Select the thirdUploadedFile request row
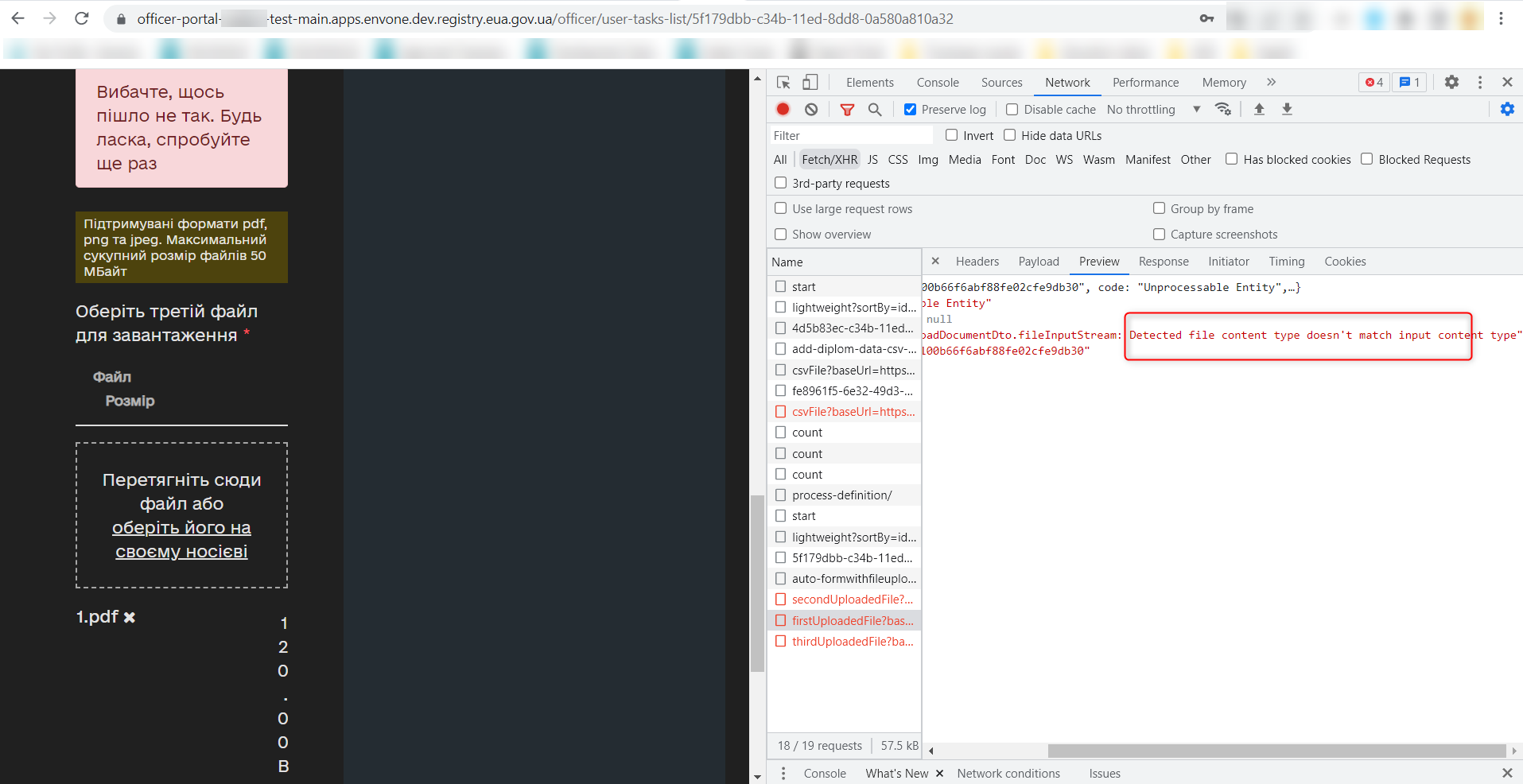 (844, 641)
